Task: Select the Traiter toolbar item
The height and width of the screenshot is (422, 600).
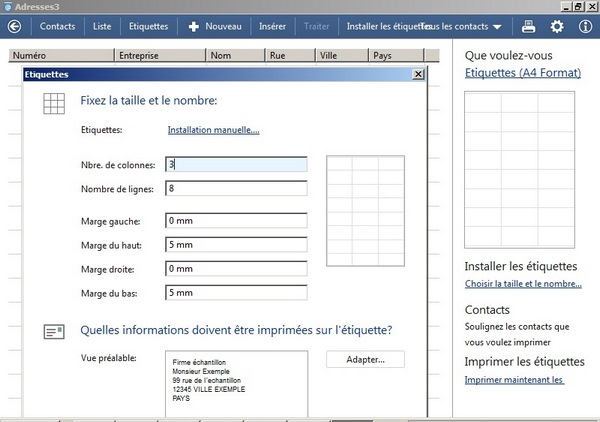Action: 316,26
